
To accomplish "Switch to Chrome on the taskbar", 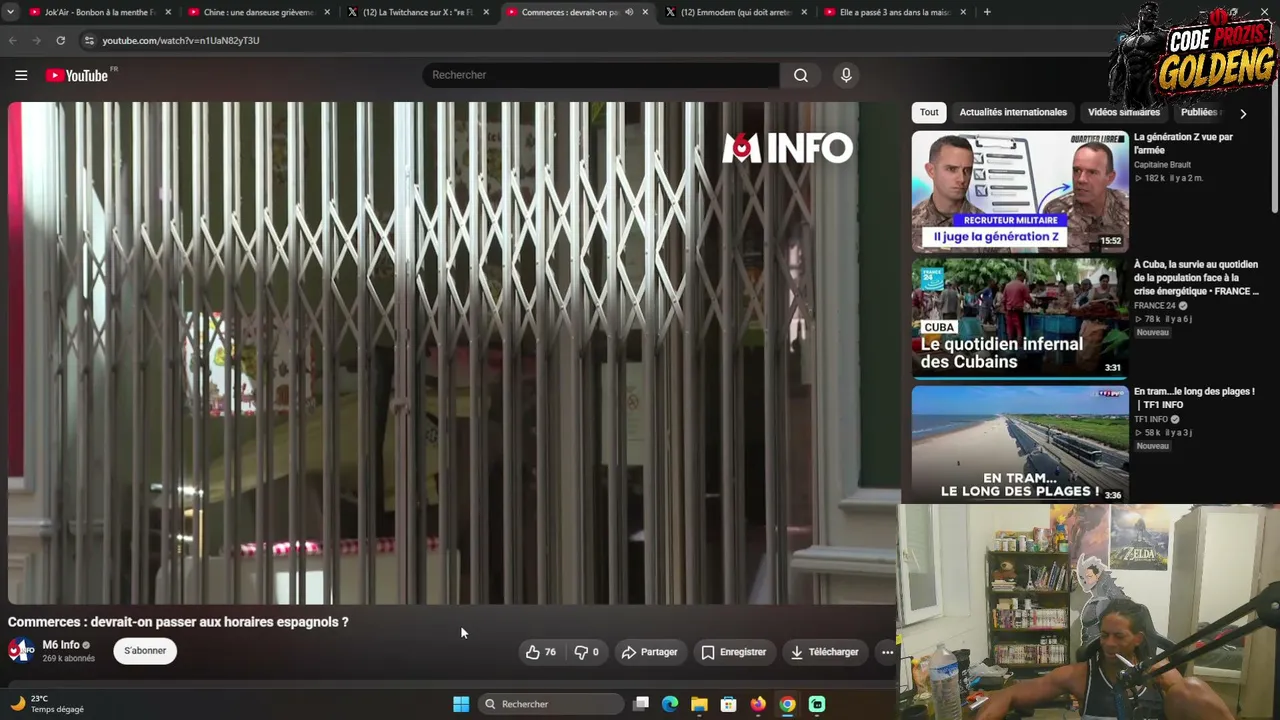I will 787,704.
